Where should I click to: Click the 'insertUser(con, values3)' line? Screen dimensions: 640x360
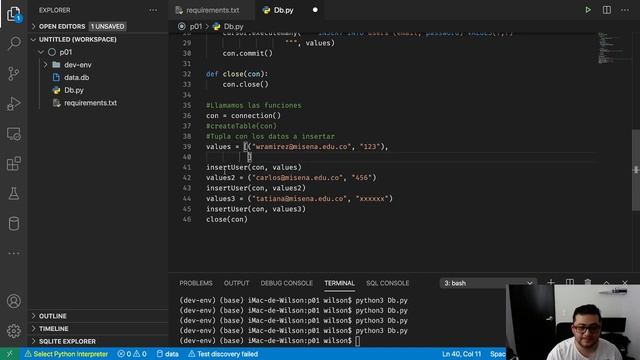256,209
